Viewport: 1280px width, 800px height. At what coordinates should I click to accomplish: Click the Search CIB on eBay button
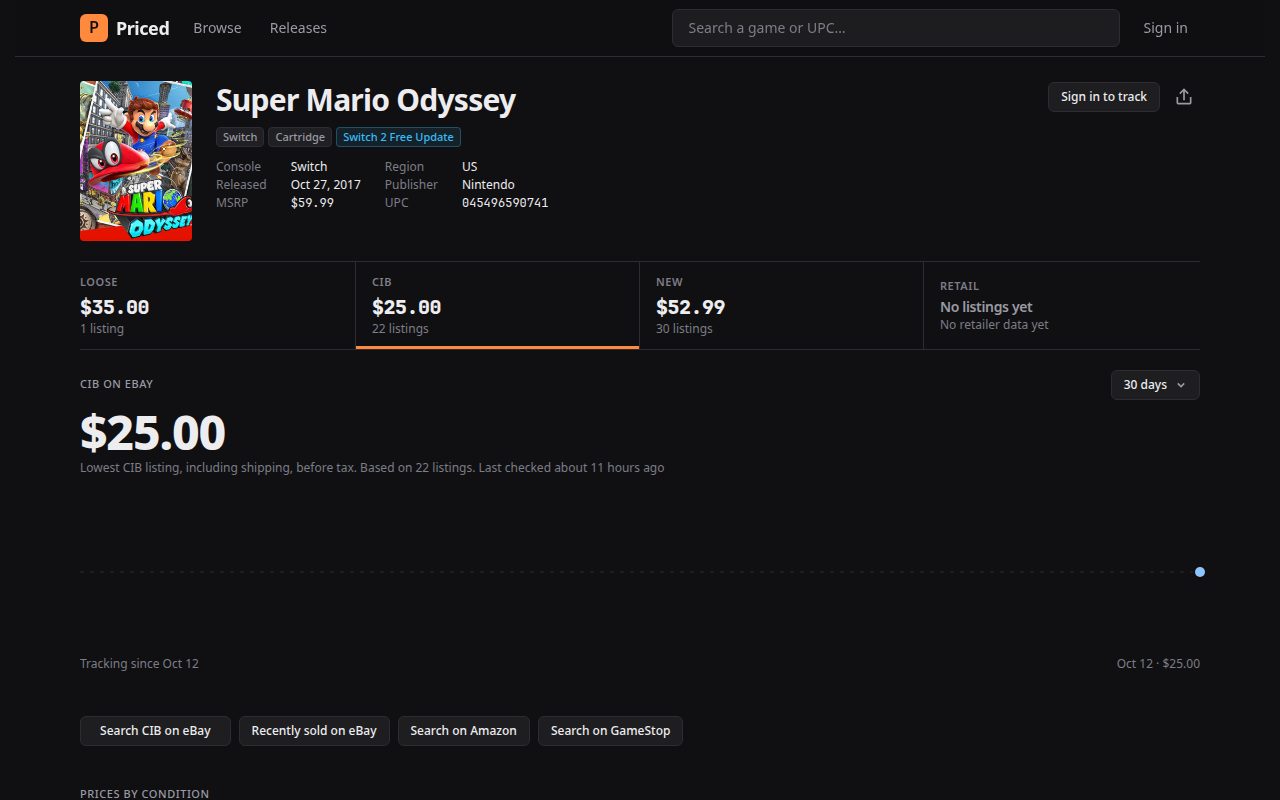(155, 731)
